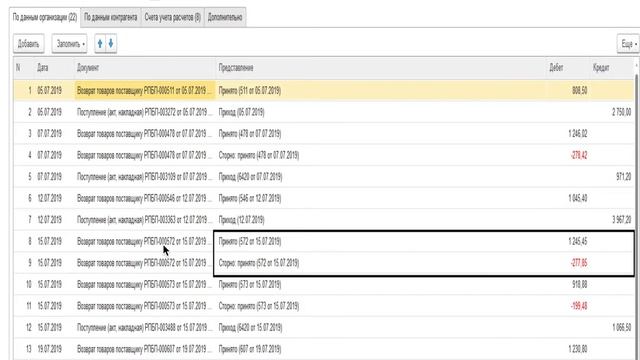Select row number 12 cell
Image resolution: width=640 pixels, height=360 pixels.
click(29, 327)
